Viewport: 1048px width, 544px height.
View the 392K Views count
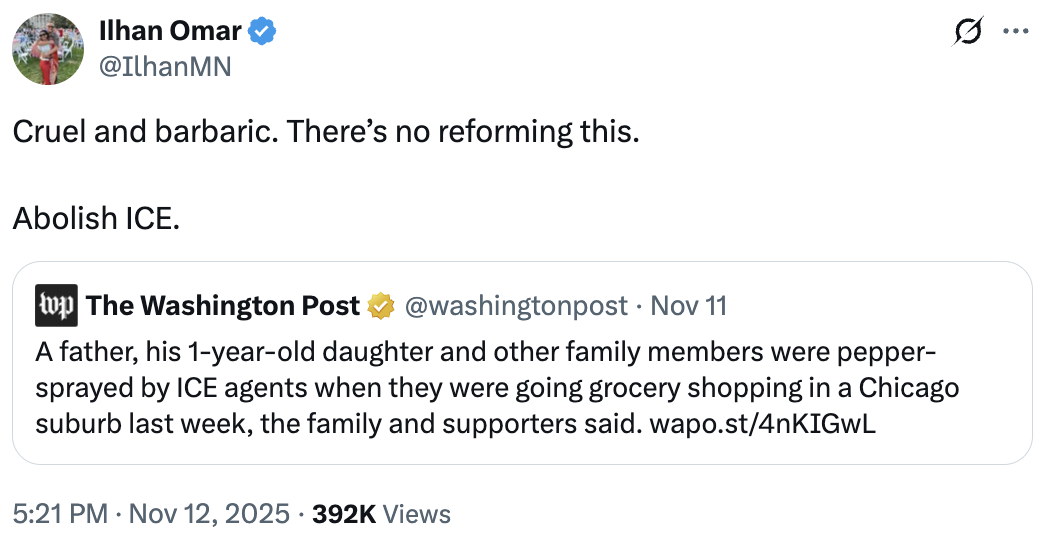click(x=344, y=514)
